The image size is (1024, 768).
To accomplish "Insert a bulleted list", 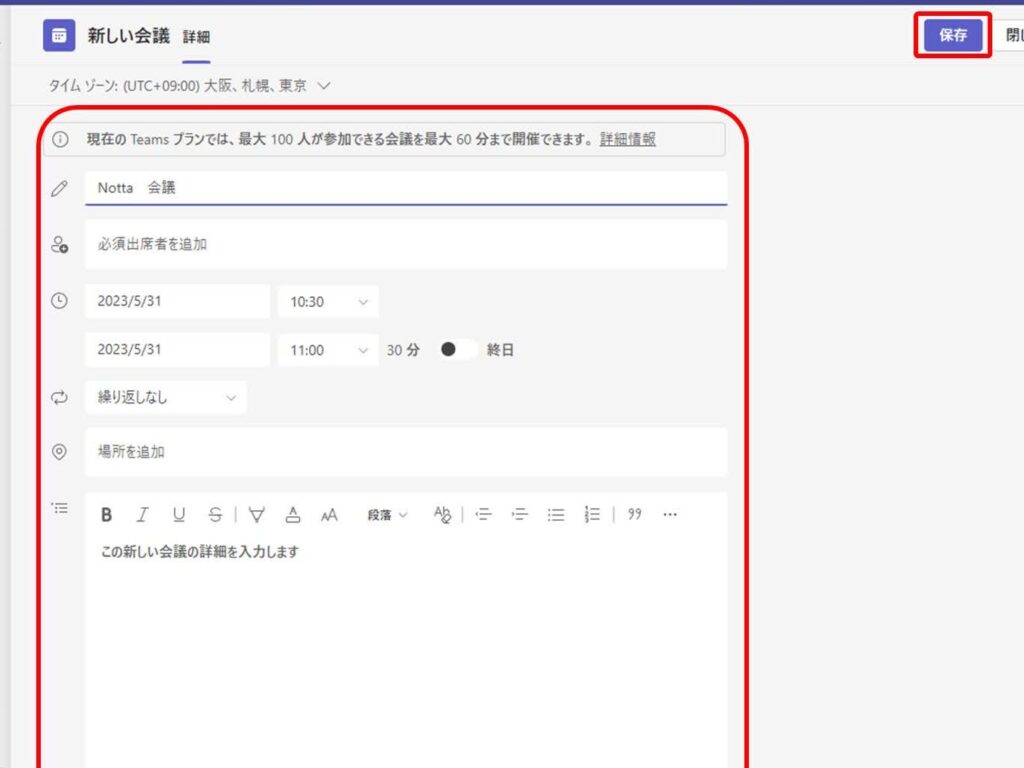I will [x=556, y=515].
